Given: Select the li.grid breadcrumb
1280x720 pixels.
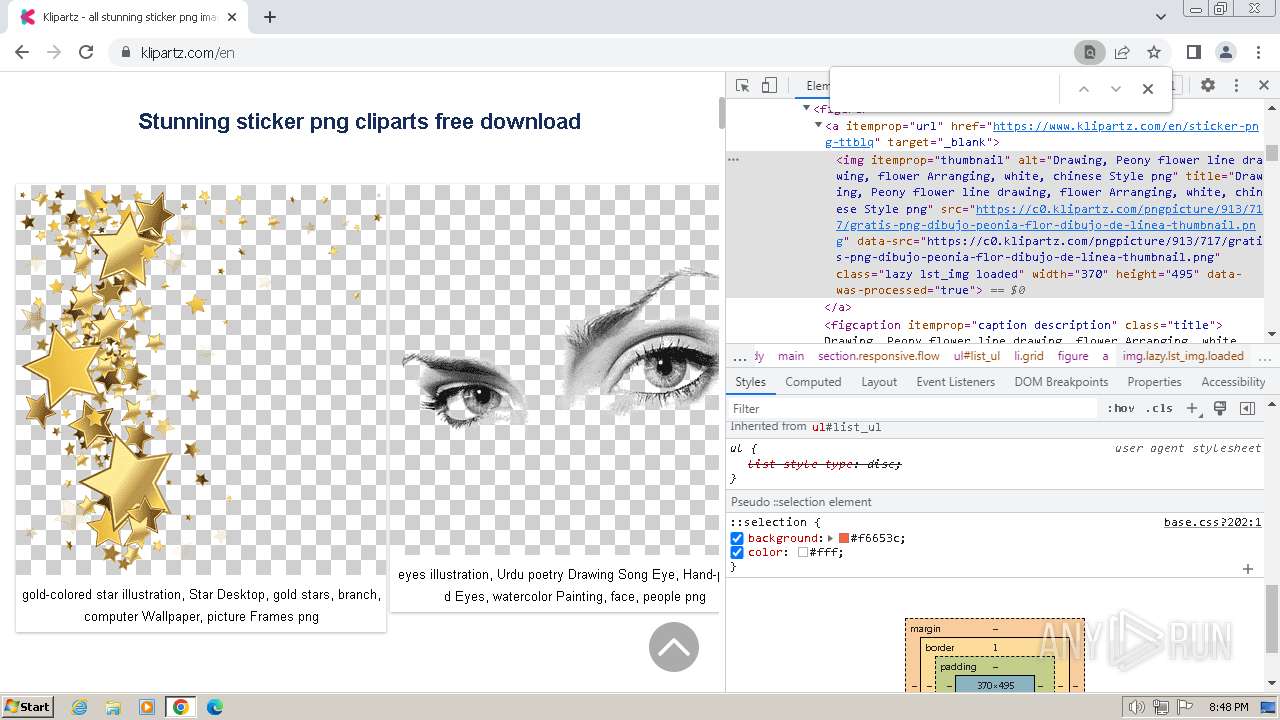Looking at the screenshot, I should (1028, 356).
